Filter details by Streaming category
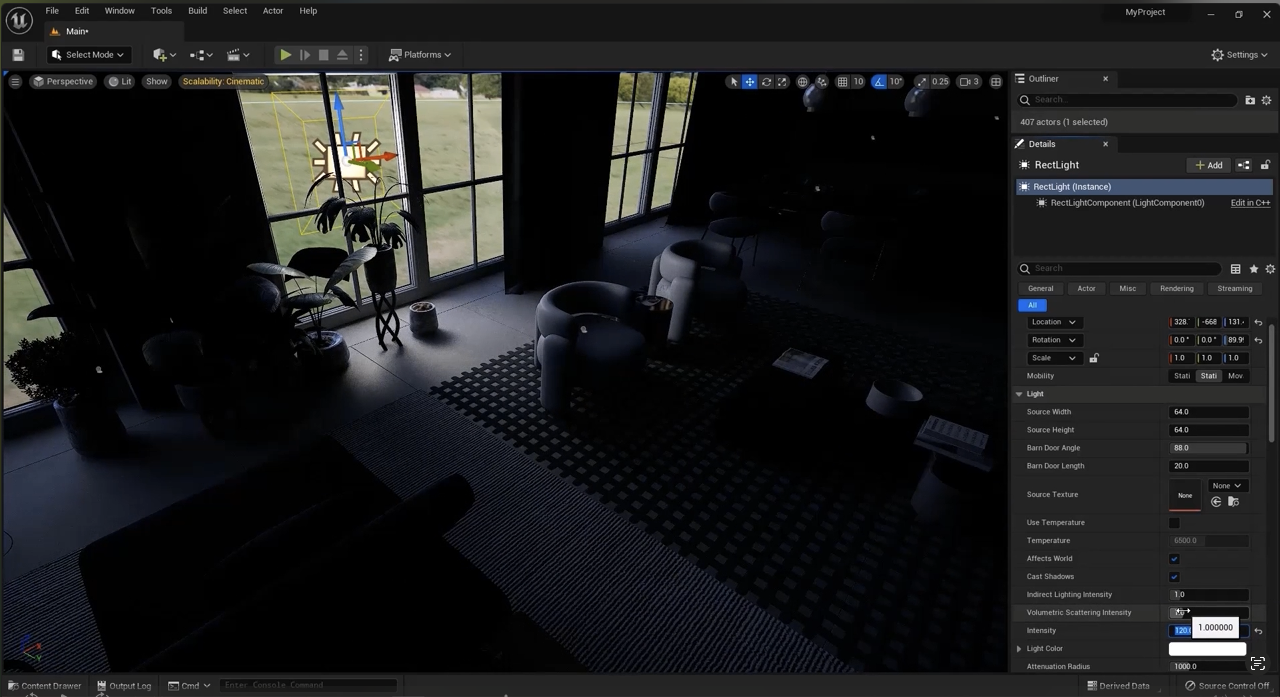Image resolution: width=1280 pixels, height=697 pixels. tap(1234, 289)
